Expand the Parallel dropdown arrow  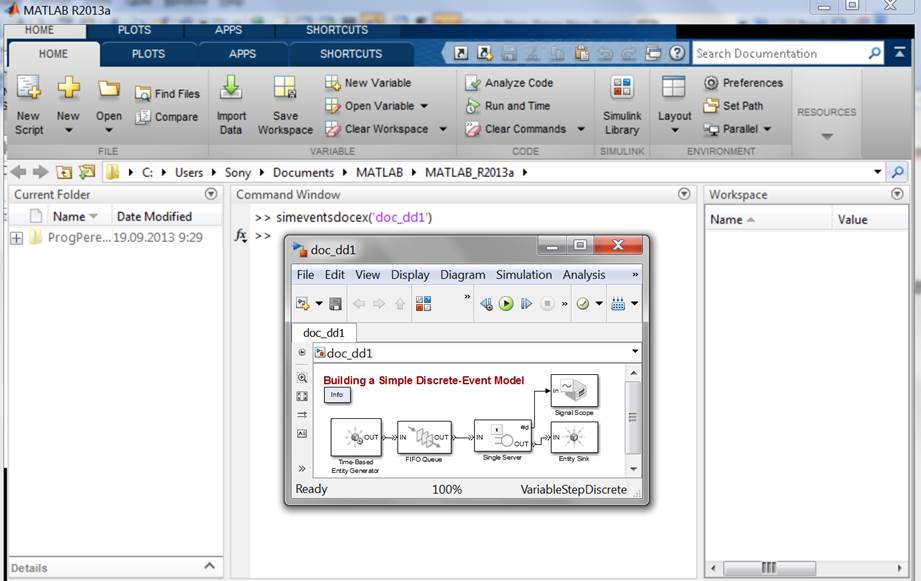[x=767, y=129]
